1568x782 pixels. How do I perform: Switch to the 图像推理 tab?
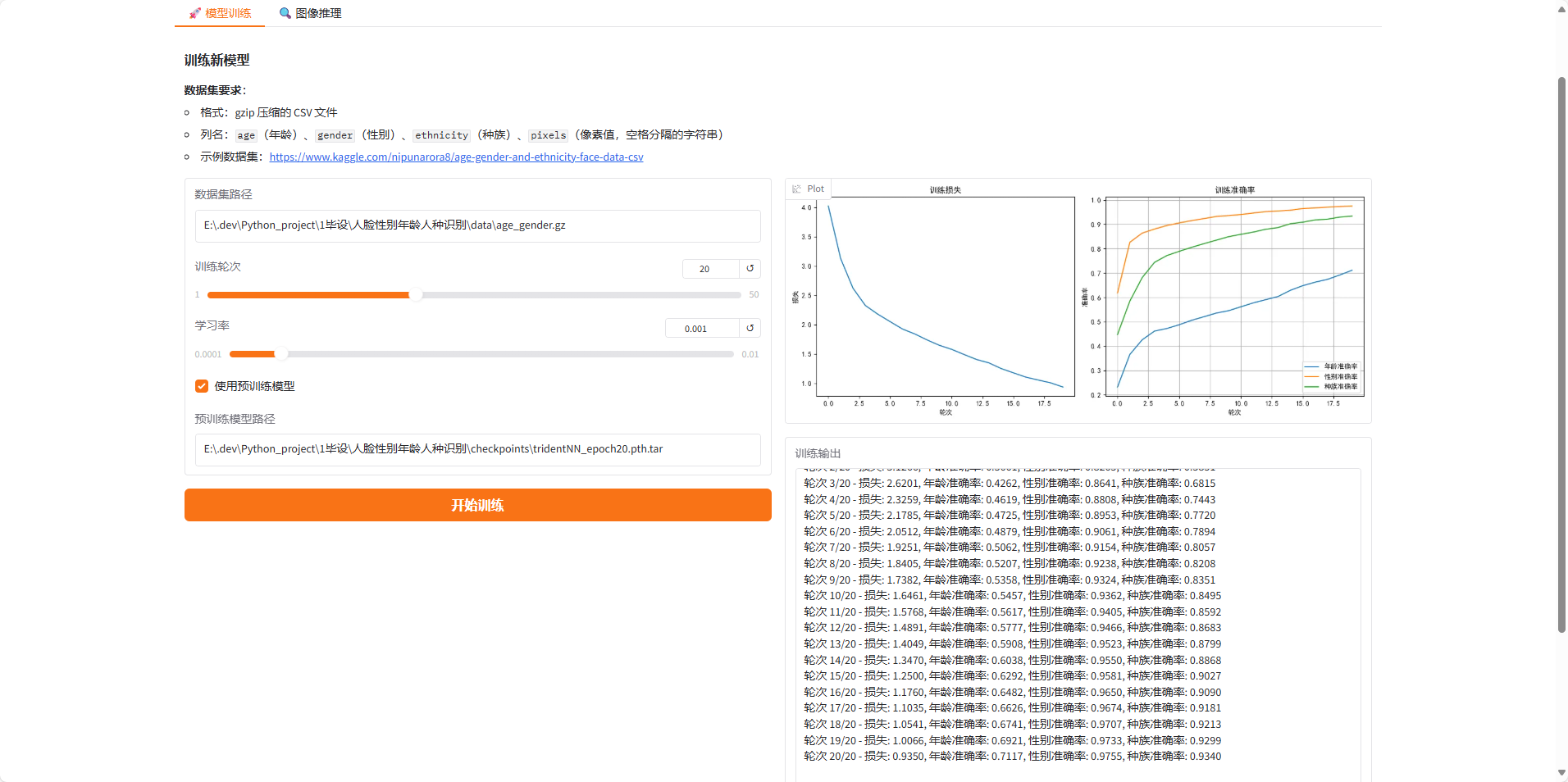tap(318, 13)
